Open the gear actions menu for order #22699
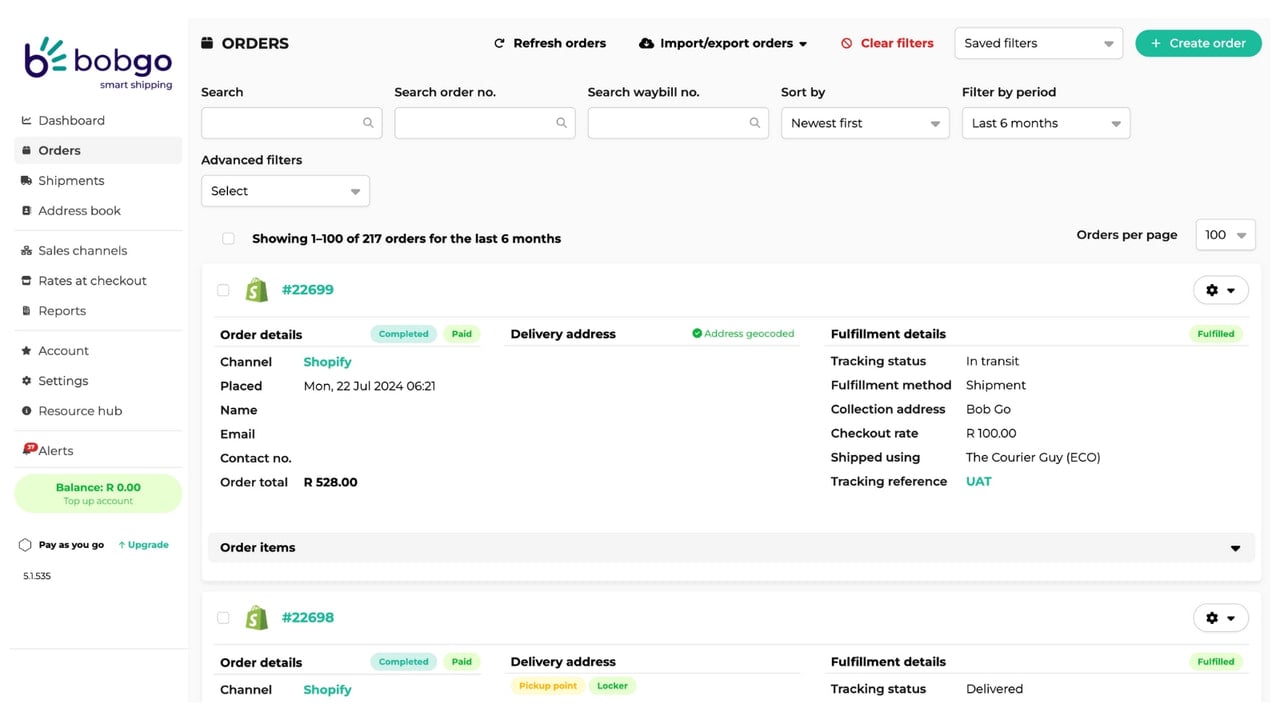Image resolution: width=1280 pixels, height=720 pixels. coord(1221,290)
